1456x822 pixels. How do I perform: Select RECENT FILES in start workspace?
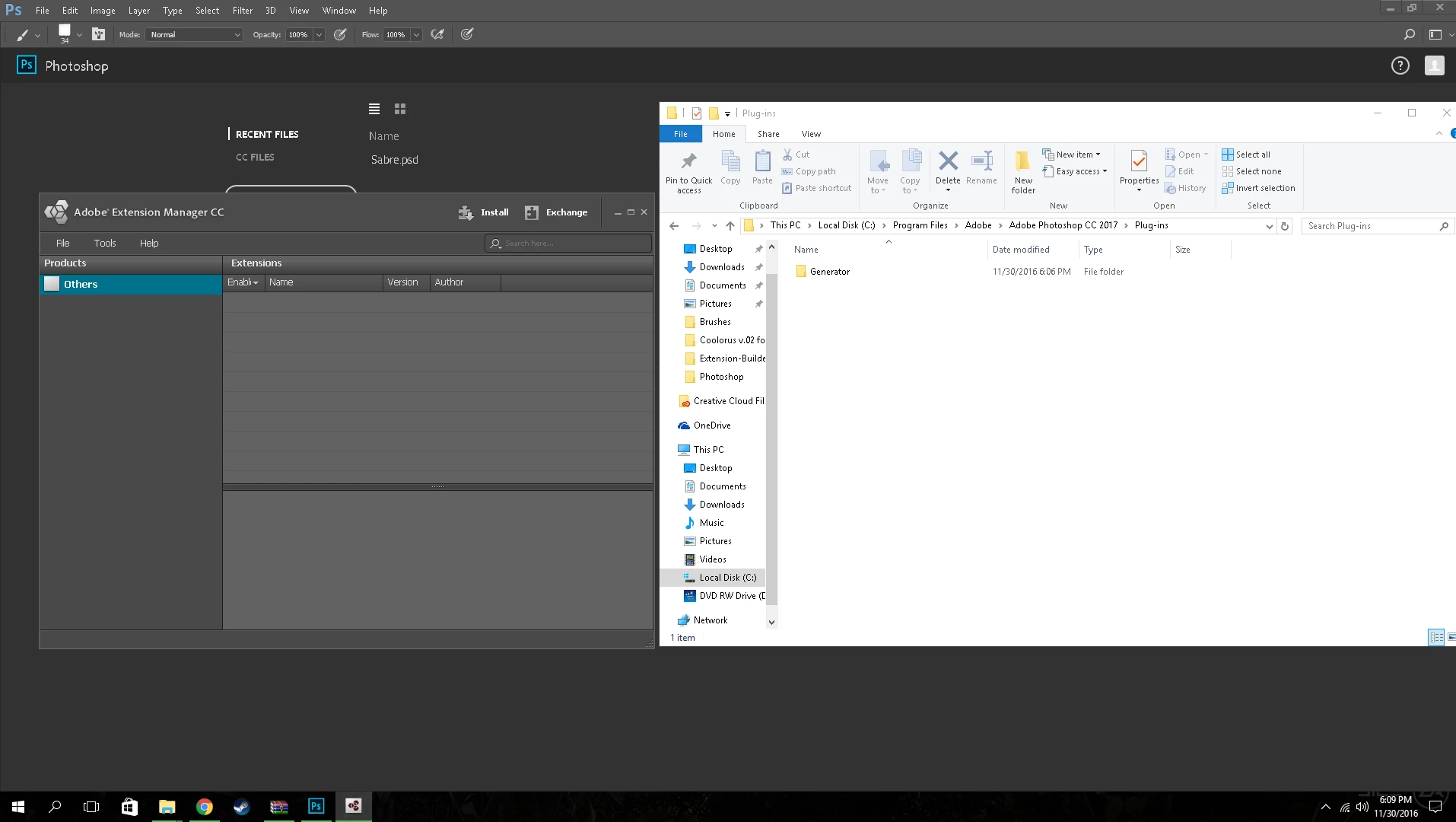[x=267, y=134]
